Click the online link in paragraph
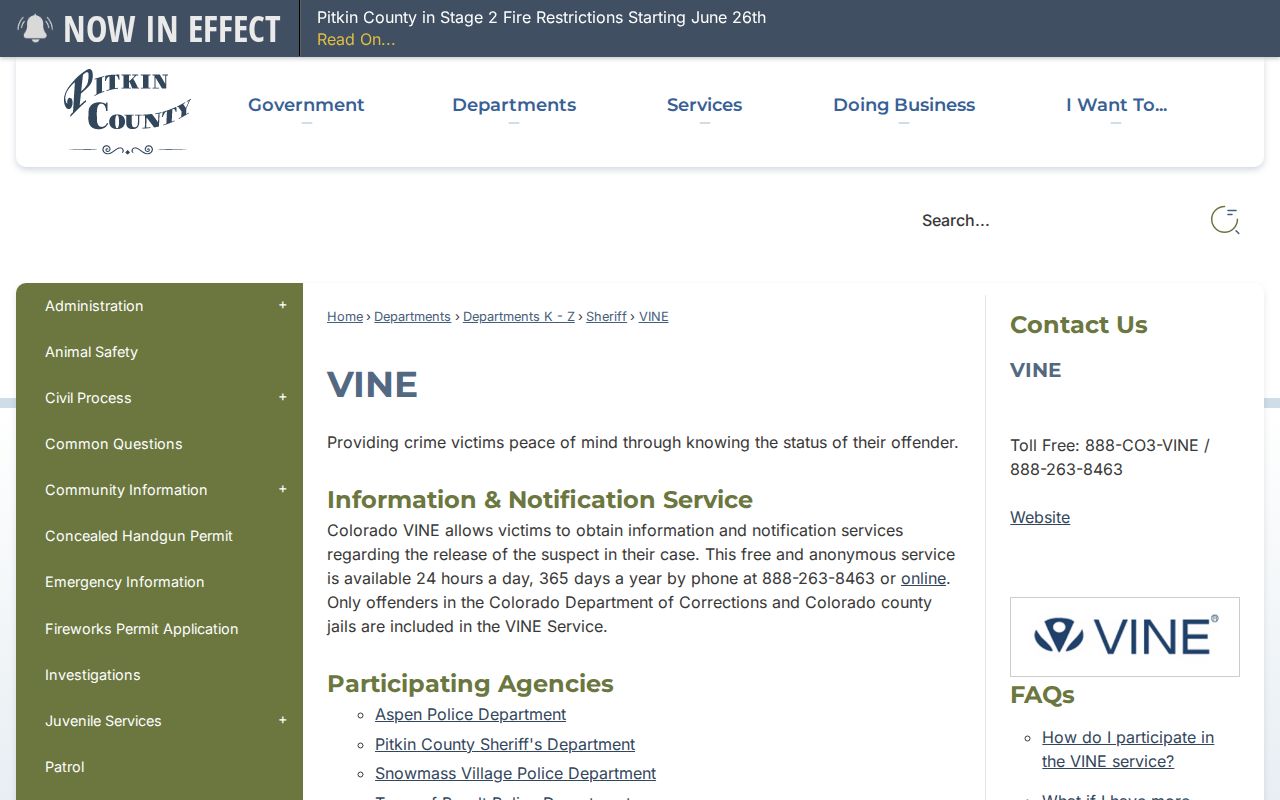Image resolution: width=1280 pixels, height=800 pixels. click(x=923, y=579)
